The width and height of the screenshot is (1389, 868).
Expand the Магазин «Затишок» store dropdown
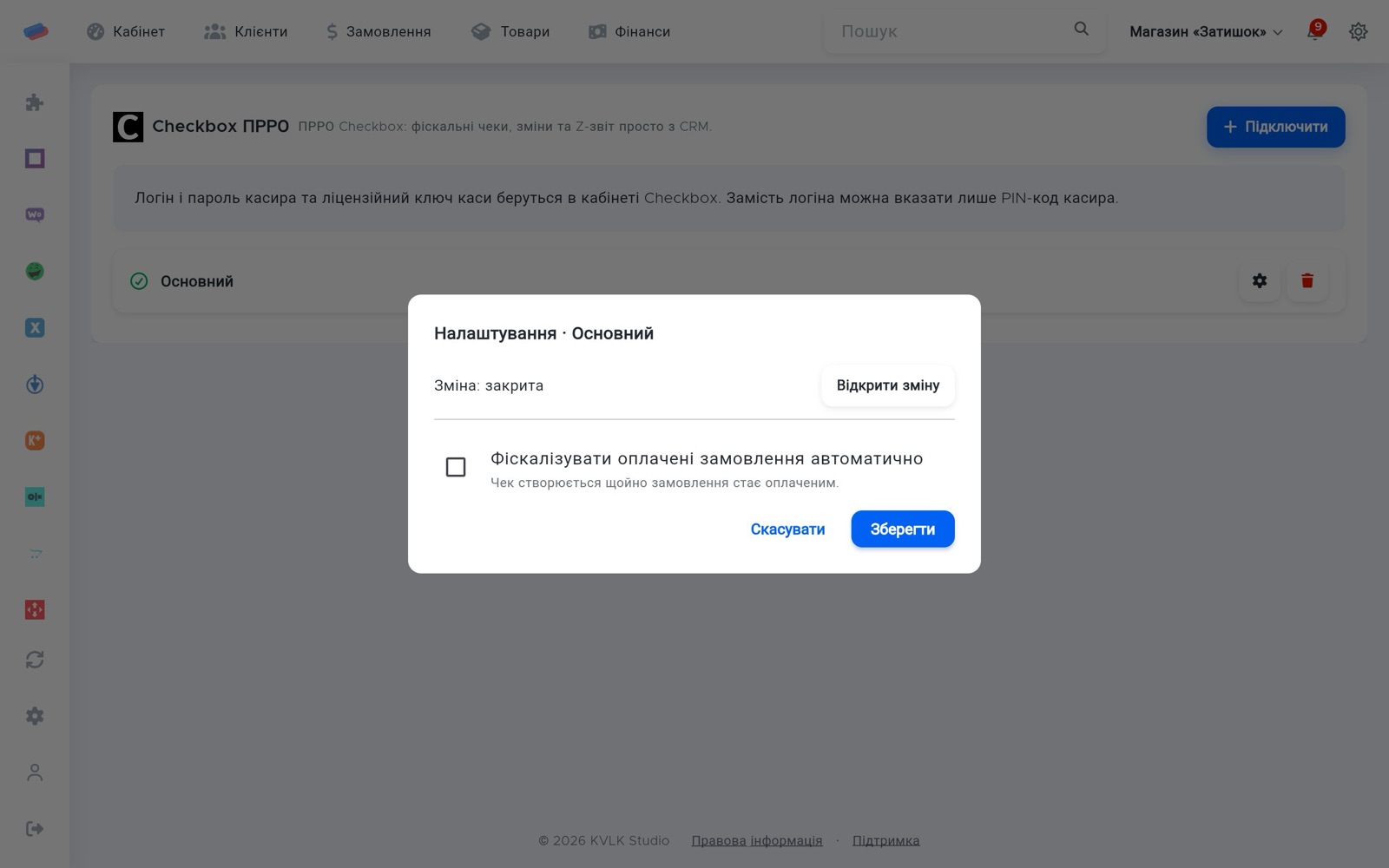[1206, 31]
